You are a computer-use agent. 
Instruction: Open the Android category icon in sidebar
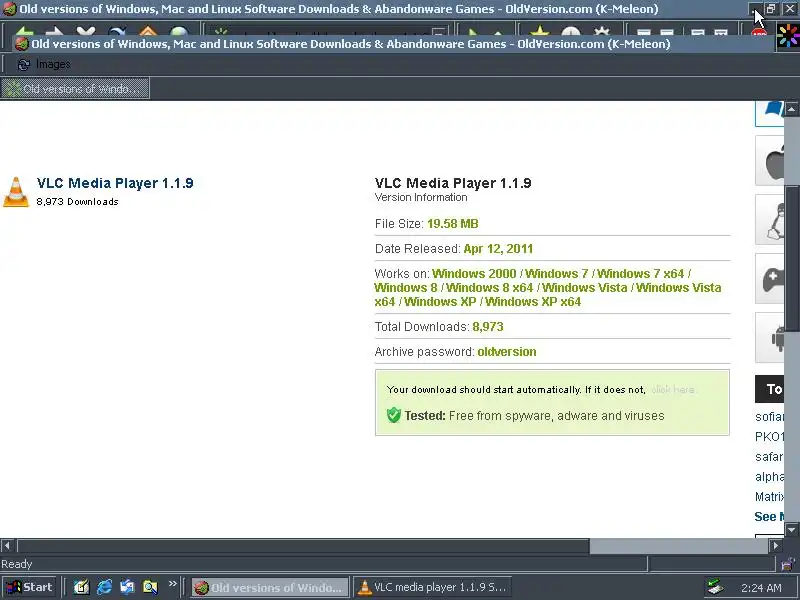771,338
